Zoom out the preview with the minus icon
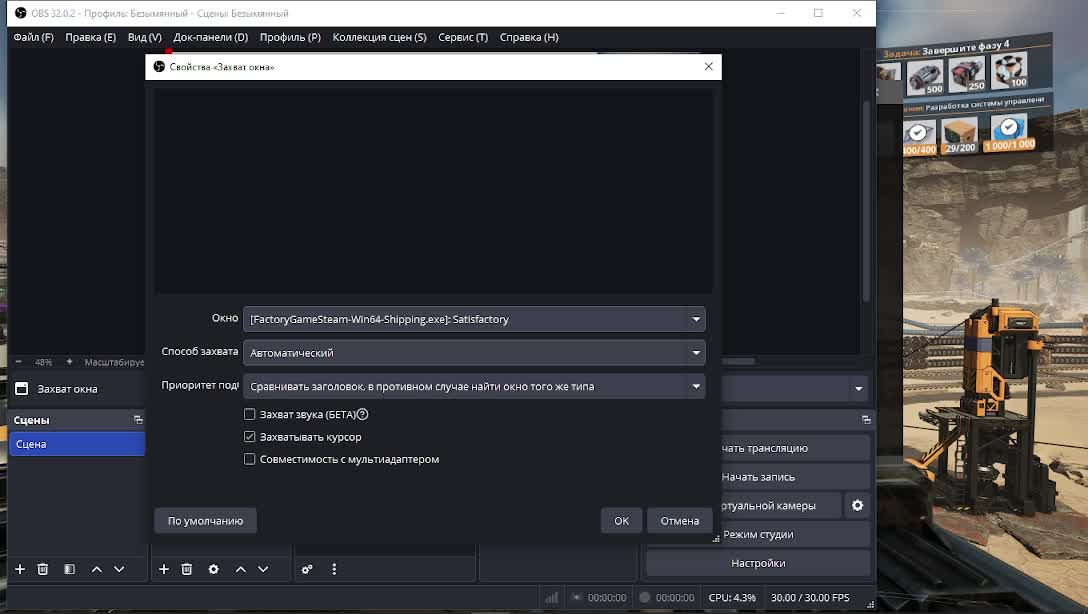Screen dimensions: 1088x614 (x=19, y=362)
